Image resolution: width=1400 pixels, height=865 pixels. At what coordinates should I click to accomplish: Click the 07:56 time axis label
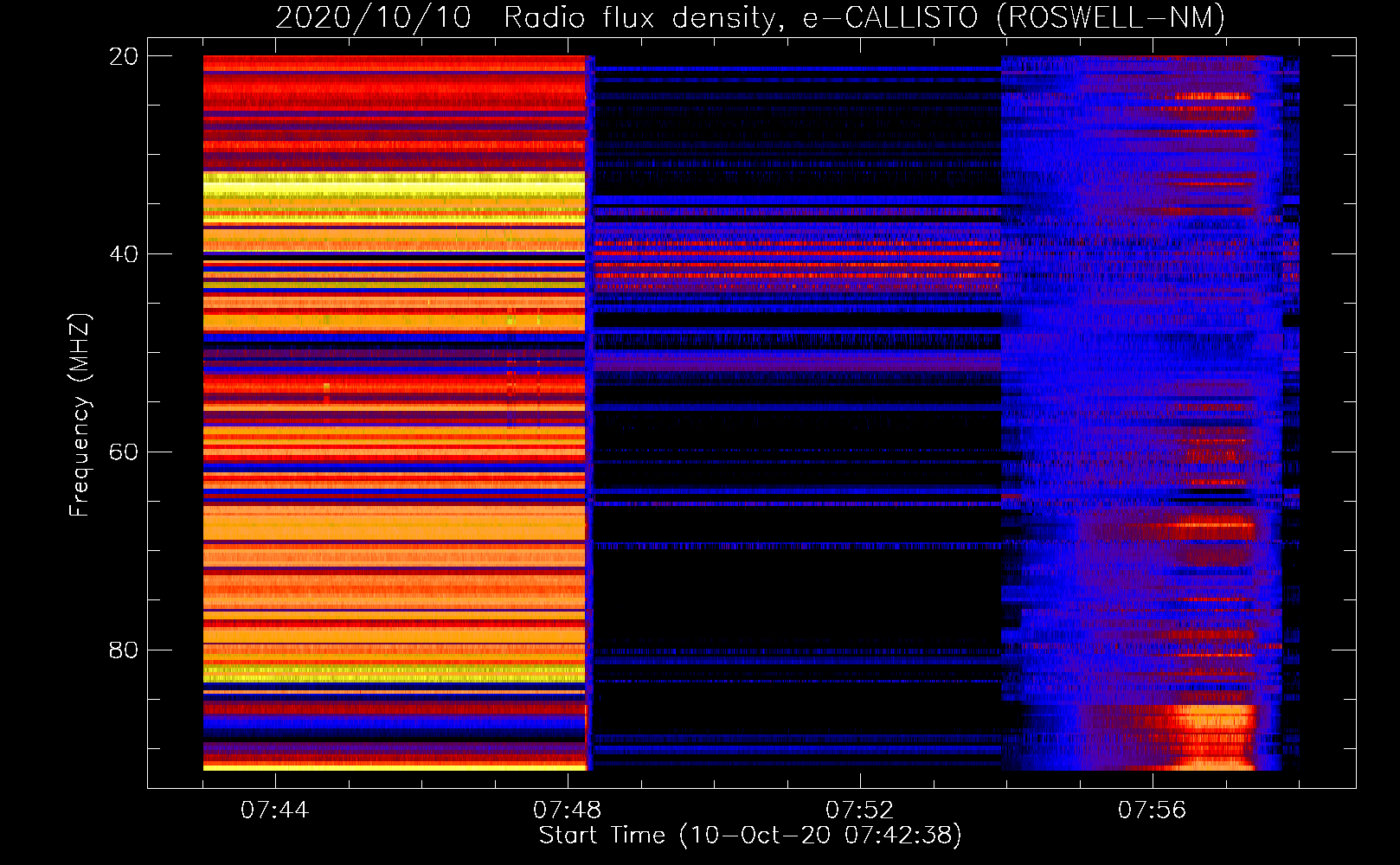1152,811
